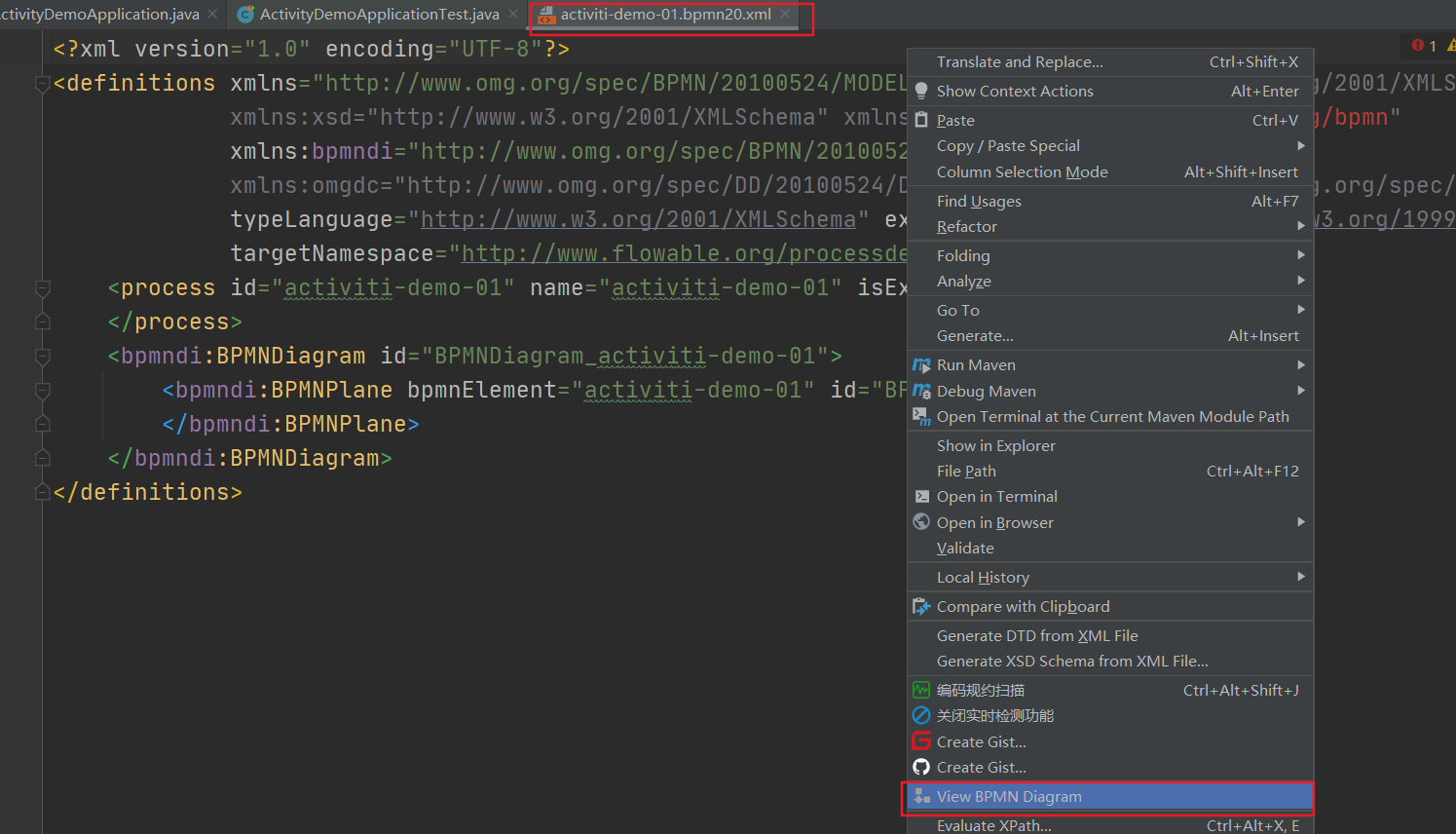Collapse the bpmndi:BPMNDiagram fold marker

(42, 357)
